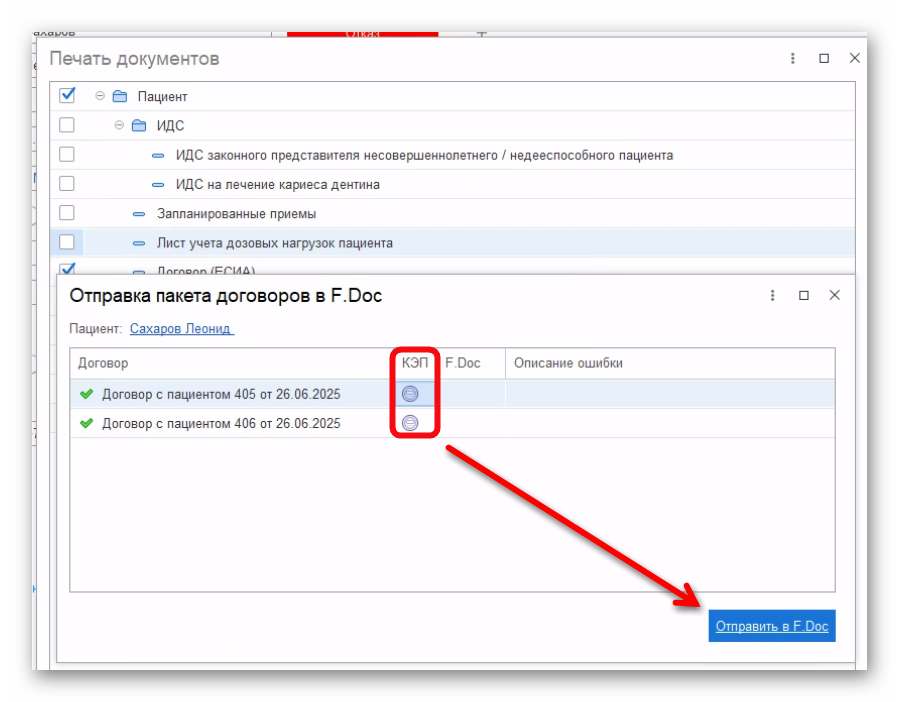Check ИДС на лечение кариеса дентина checkbox
This screenshot has width=899, height=702.
67,184
